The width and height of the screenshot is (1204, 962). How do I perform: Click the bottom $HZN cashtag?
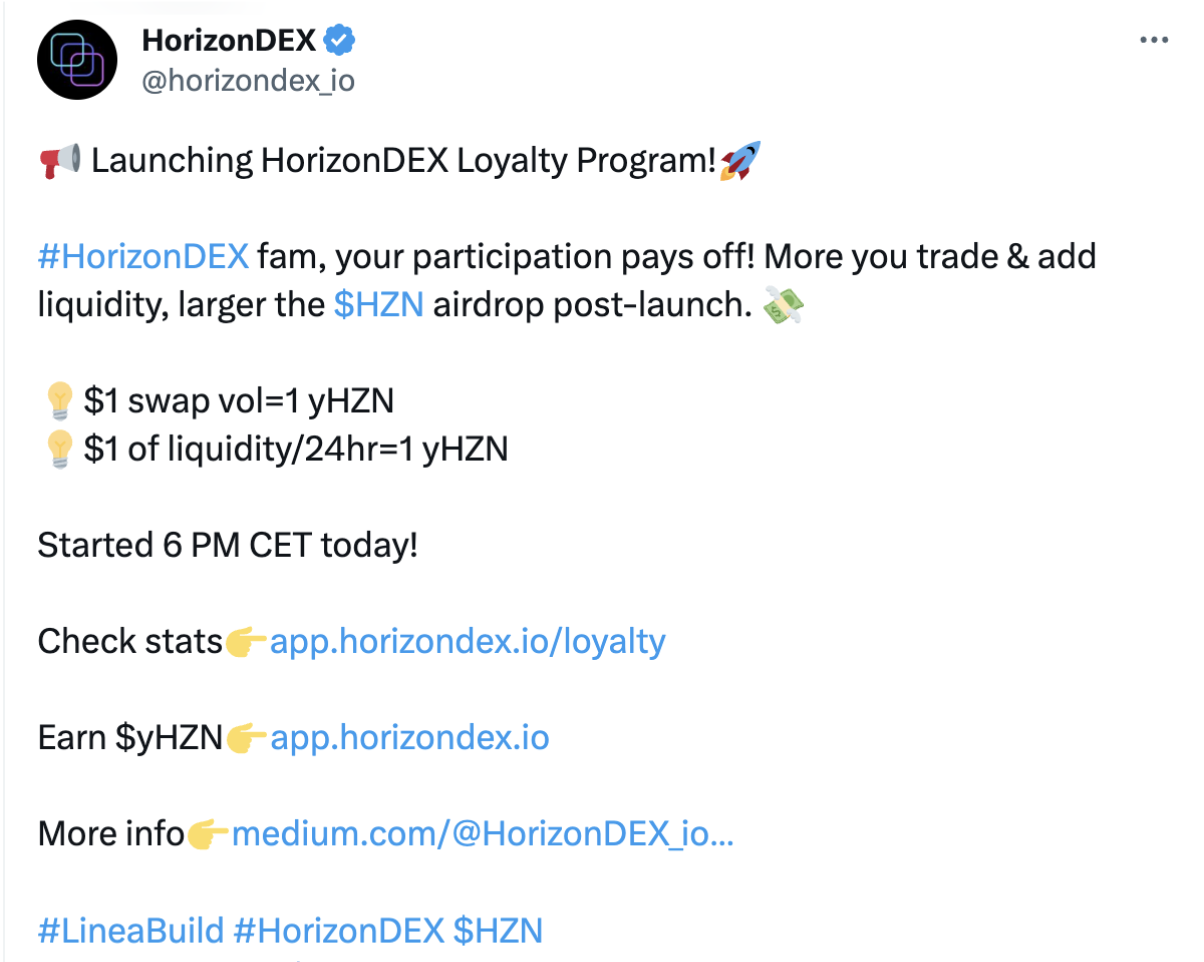point(498,930)
